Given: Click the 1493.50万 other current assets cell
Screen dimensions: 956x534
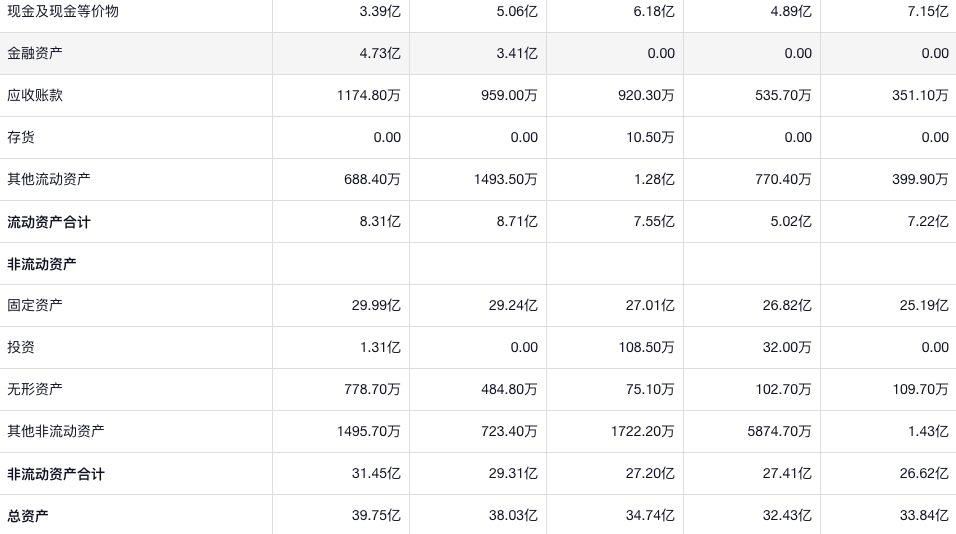Looking at the screenshot, I should pyautogui.click(x=506, y=180).
